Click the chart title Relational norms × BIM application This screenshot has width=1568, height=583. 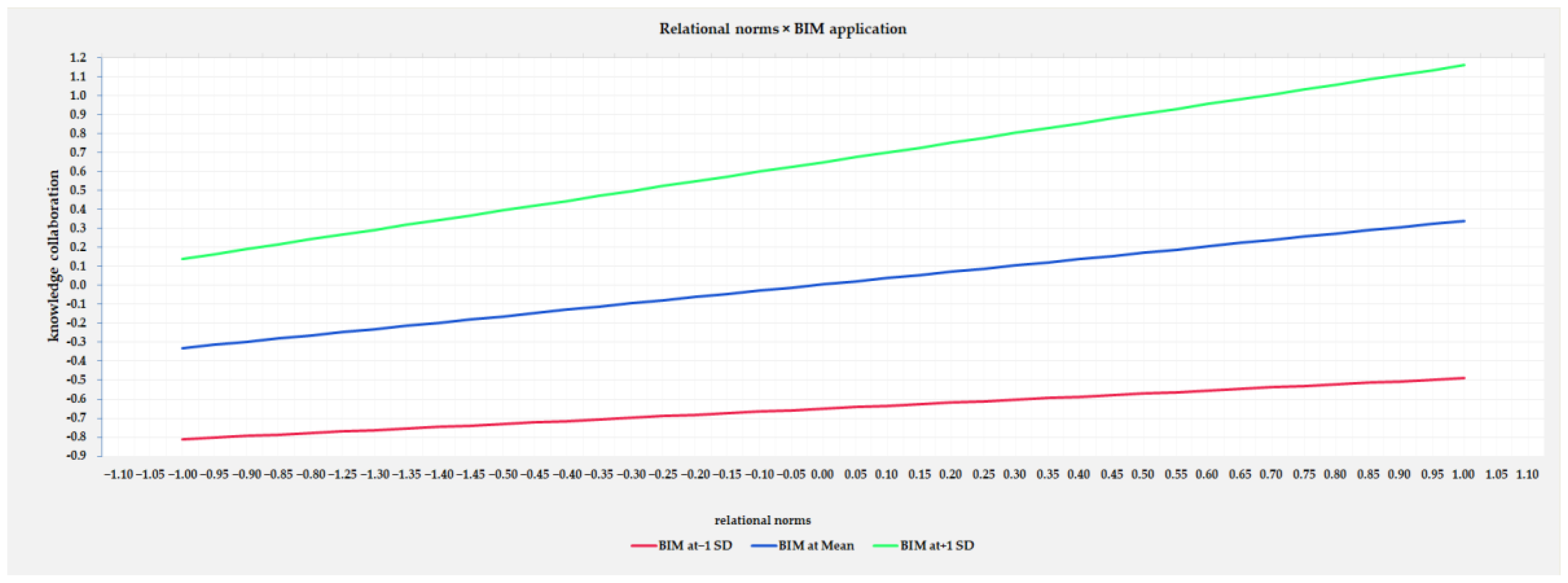pos(783,29)
